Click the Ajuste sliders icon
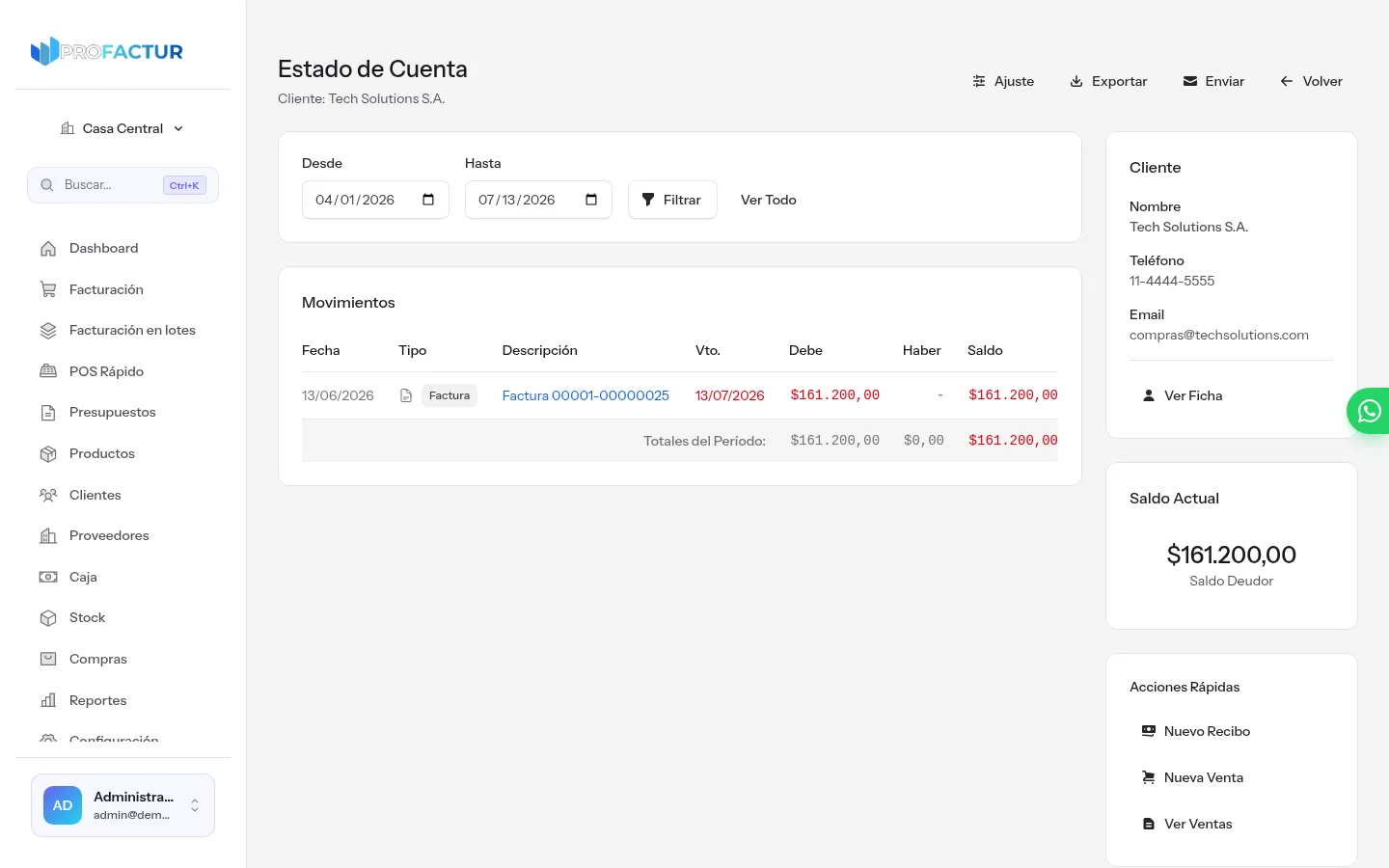1389x868 pixels. point(979,81)
